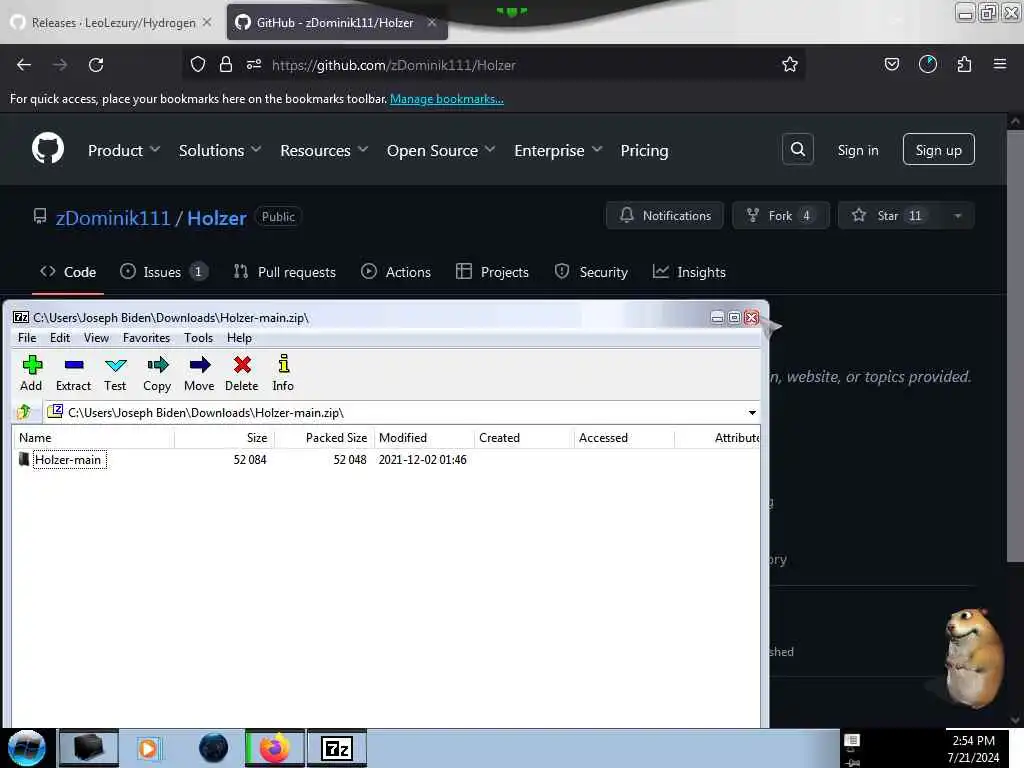1024x768 pixels.
Task: Click the GitHub search magnifier icon
Action: point(797,150)
